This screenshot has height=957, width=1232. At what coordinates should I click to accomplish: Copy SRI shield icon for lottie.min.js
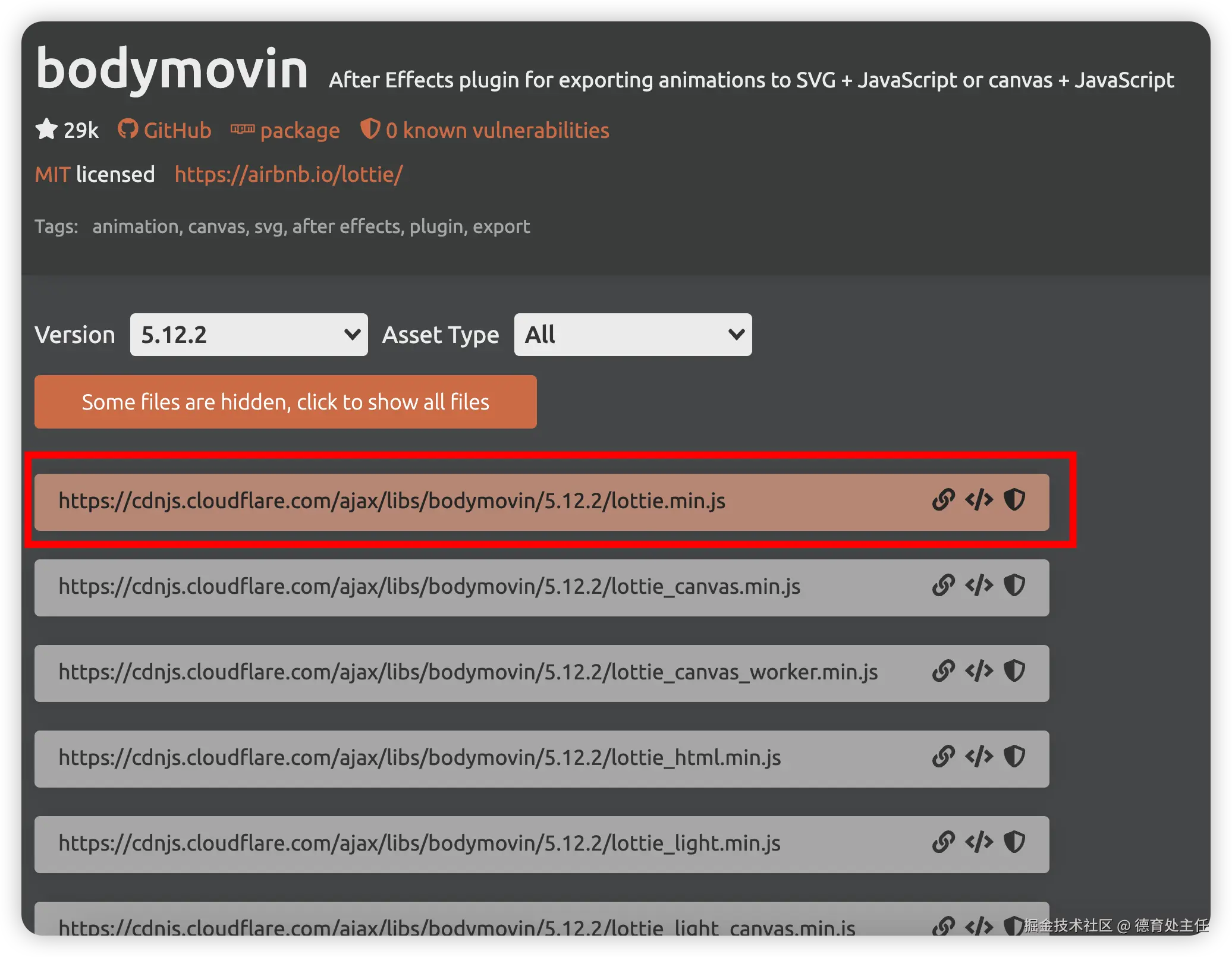coord(1014,500)
